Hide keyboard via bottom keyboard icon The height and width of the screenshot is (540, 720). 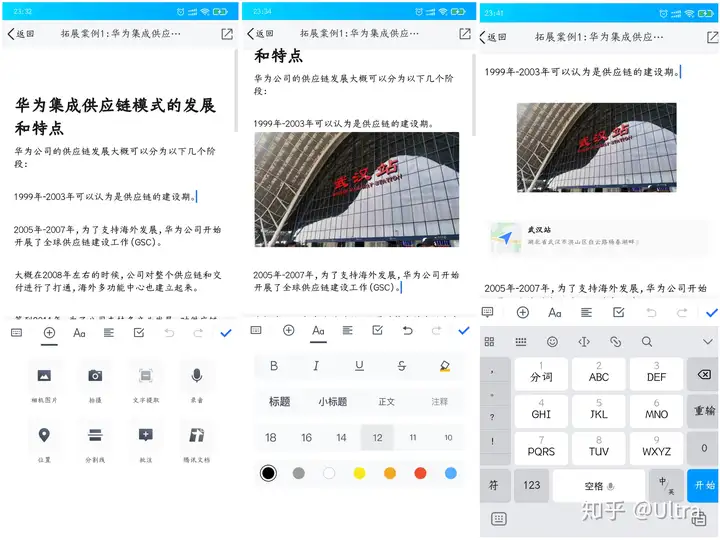[x=499, y=519]
